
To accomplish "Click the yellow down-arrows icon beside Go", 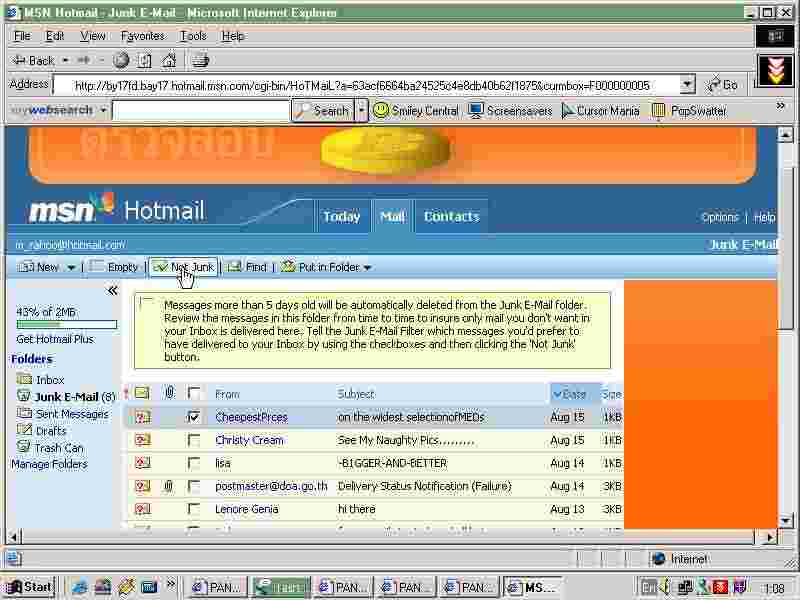I will (x=776, y=71).
